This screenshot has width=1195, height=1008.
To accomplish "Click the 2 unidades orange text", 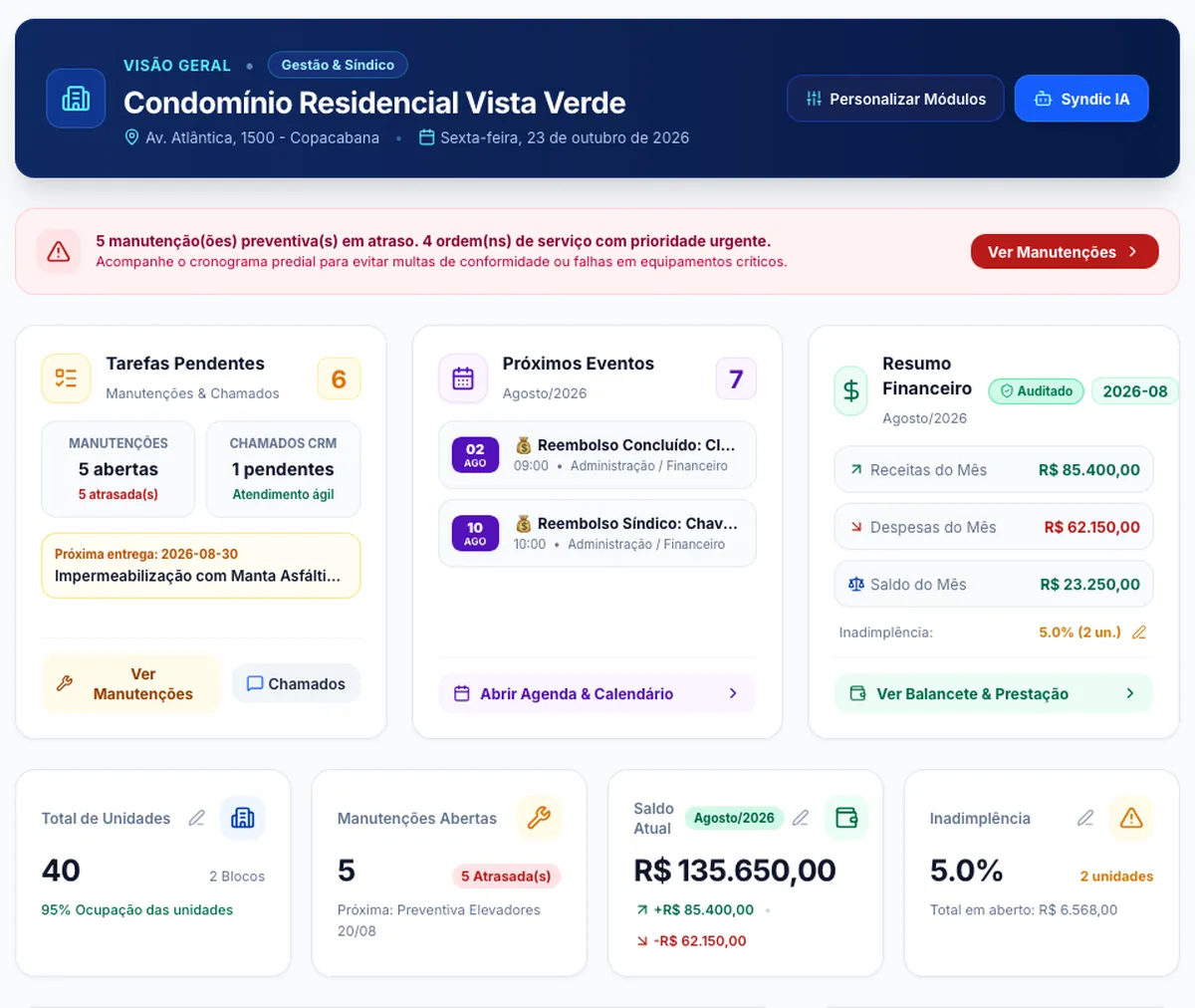I will [1116, 877].
